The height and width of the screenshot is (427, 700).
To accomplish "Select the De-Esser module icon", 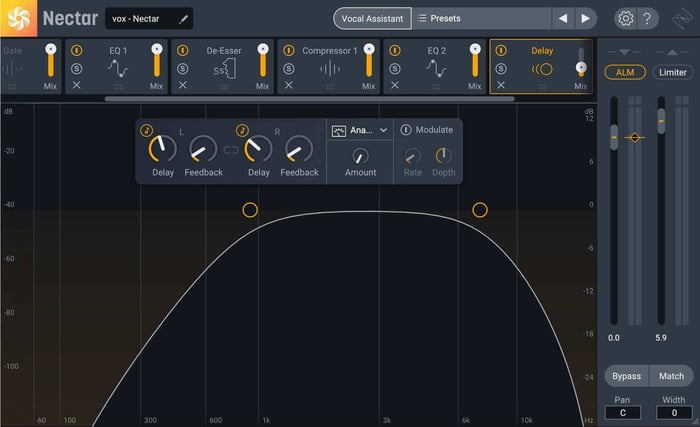I will click(224, 69).
